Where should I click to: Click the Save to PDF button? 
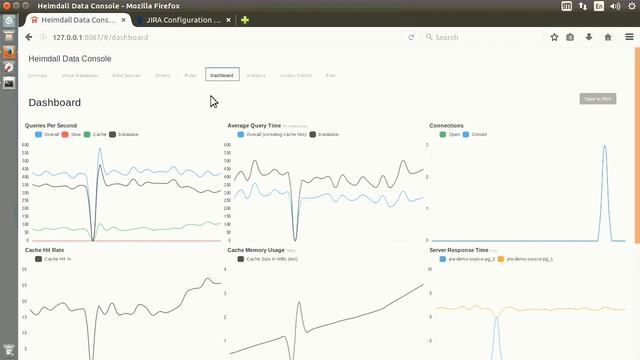598,99
